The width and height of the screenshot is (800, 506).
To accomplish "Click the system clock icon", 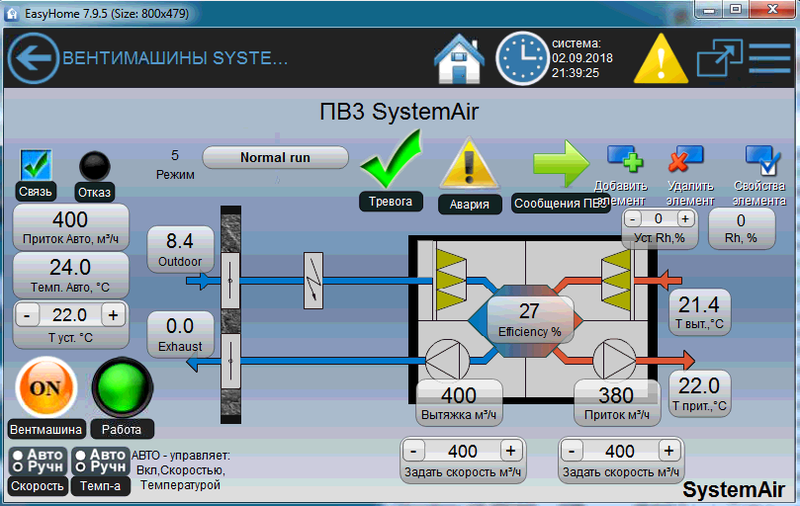I will (521, 58).
